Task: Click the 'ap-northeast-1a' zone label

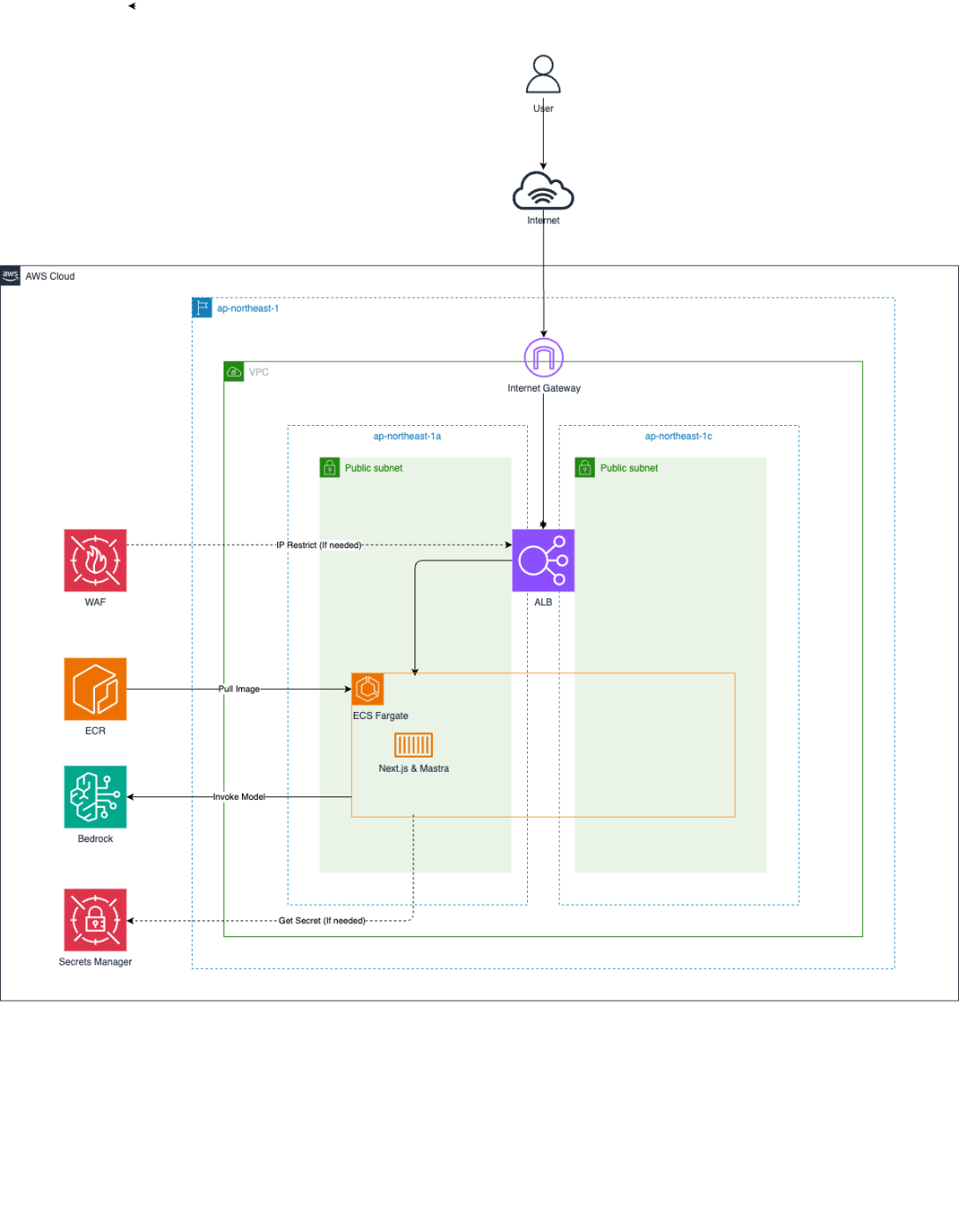Action: point(407,436)
